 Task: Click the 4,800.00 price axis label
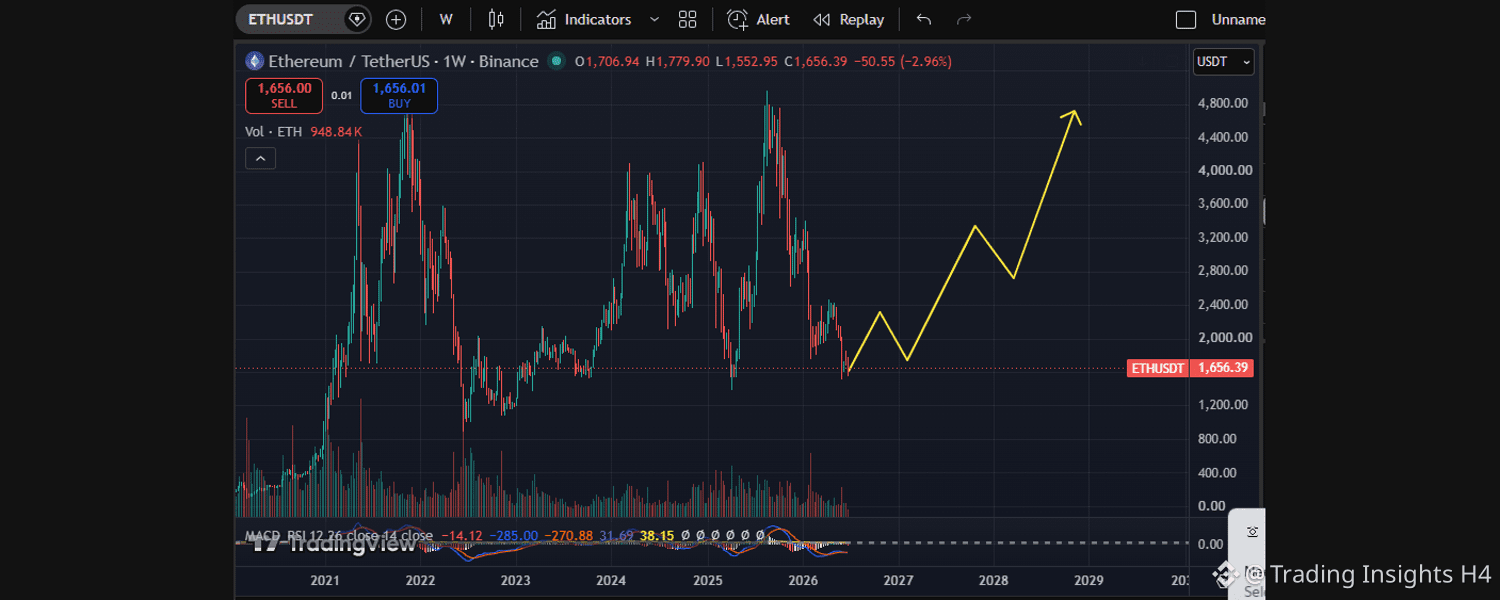1221,103
